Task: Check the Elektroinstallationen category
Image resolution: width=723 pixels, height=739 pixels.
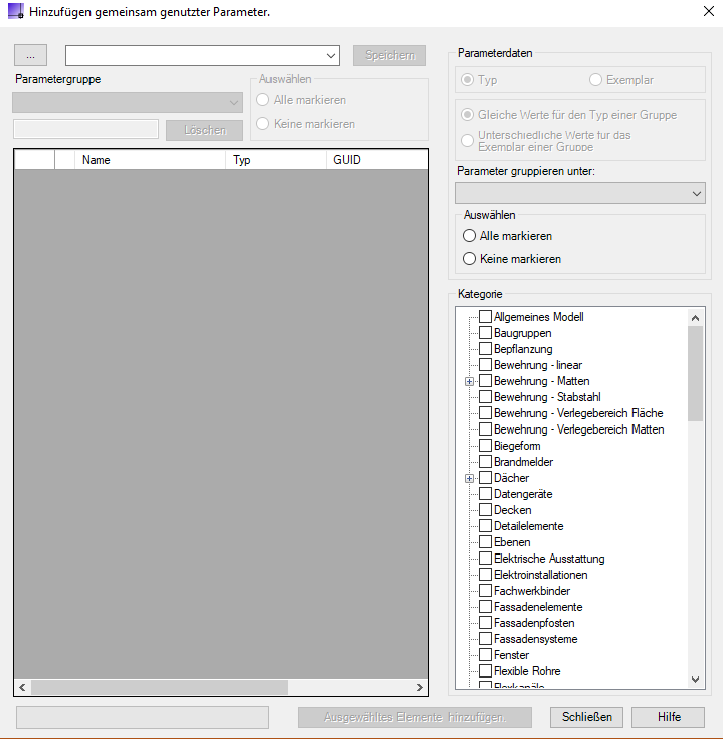Action: [485, 575]
